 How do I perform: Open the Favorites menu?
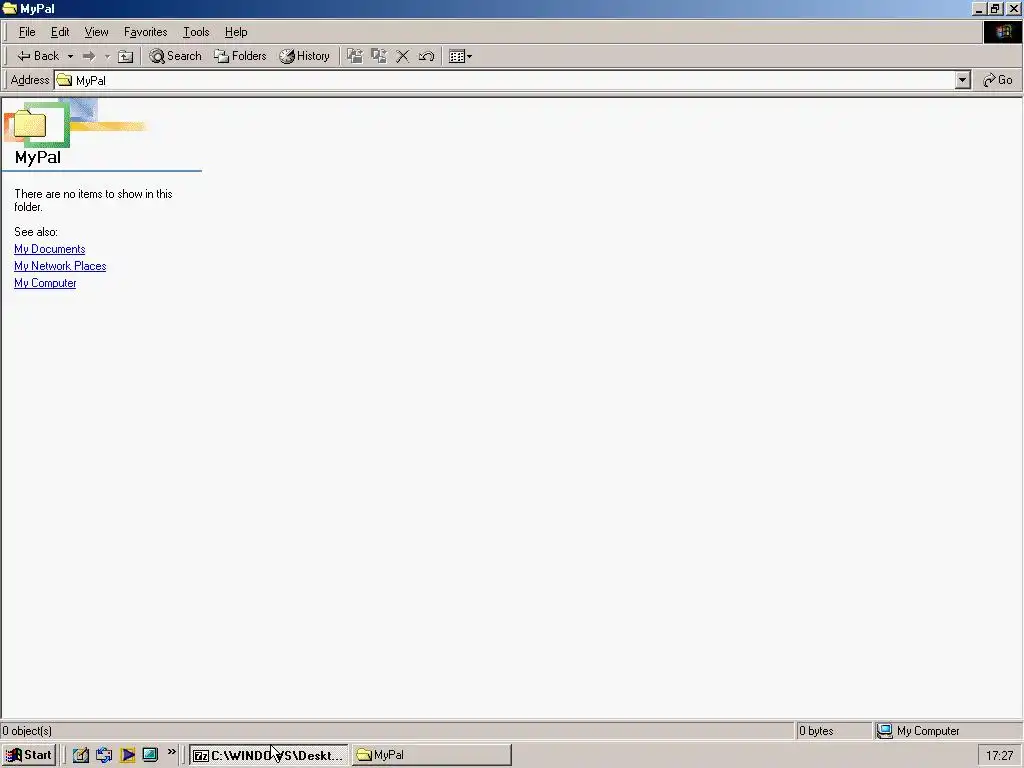tap(146, 32)
